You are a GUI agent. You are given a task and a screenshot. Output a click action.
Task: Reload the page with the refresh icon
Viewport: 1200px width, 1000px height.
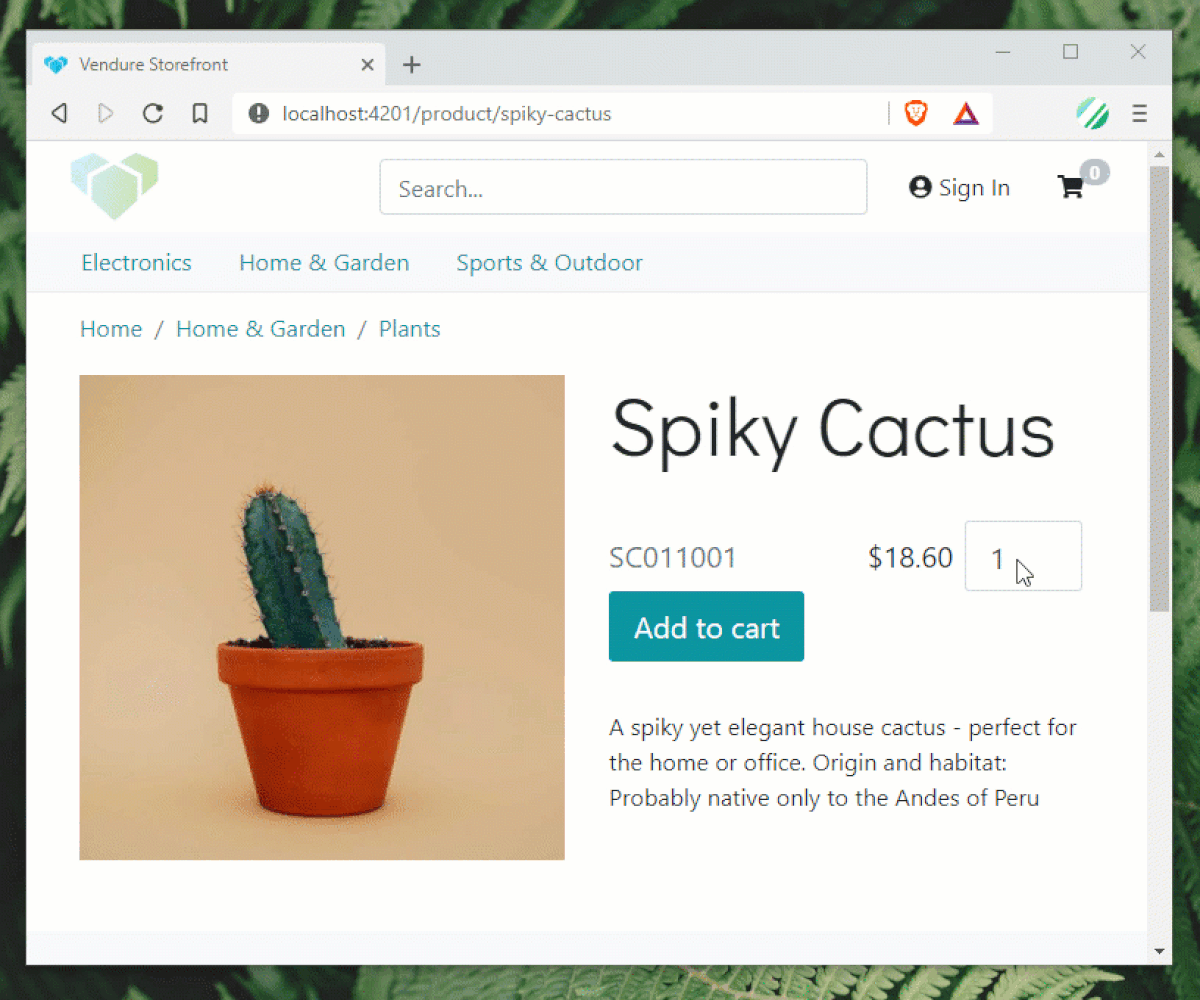click(x=153, y=114)
